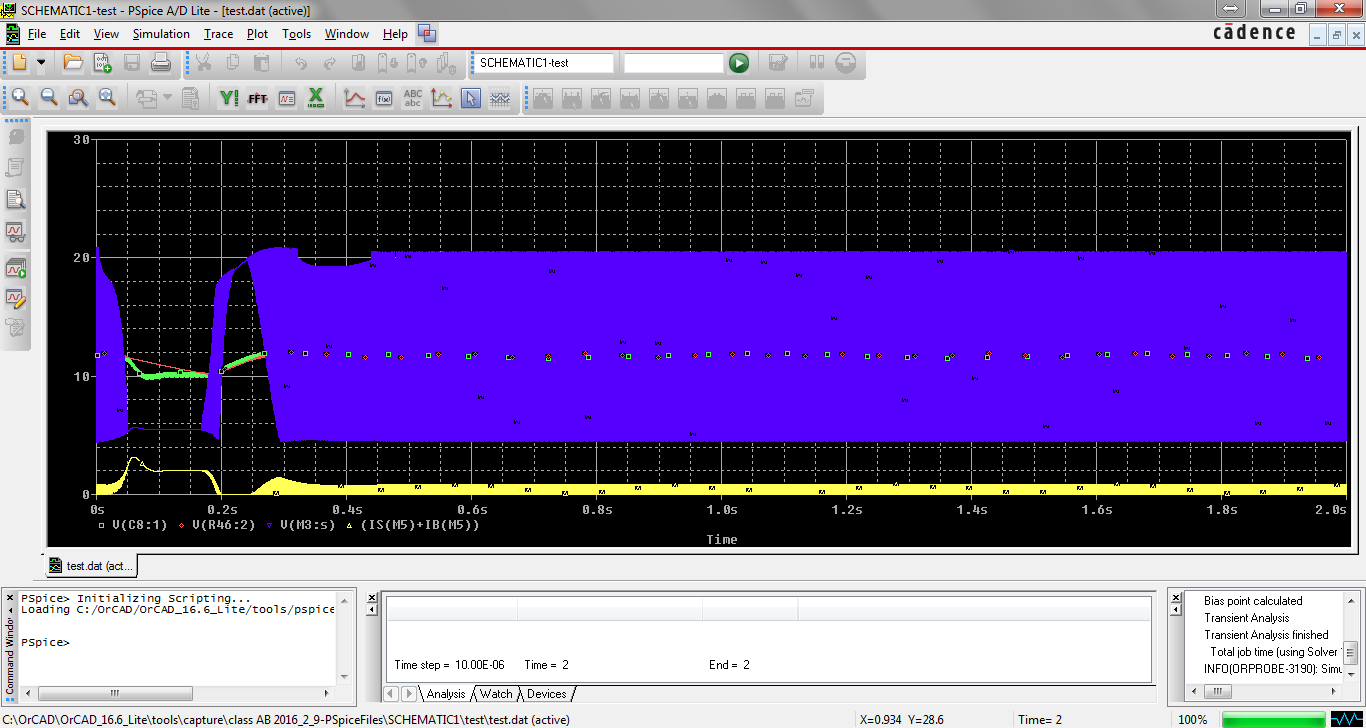This screenshot has height=728, width=1366.
Task: Click the waveform display toggle icon
Action: (500, 98)
